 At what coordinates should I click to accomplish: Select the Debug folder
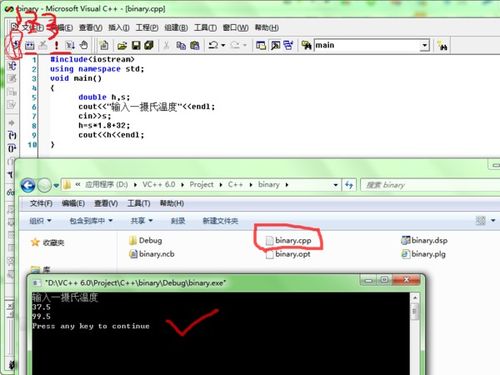tap(146, 240)
